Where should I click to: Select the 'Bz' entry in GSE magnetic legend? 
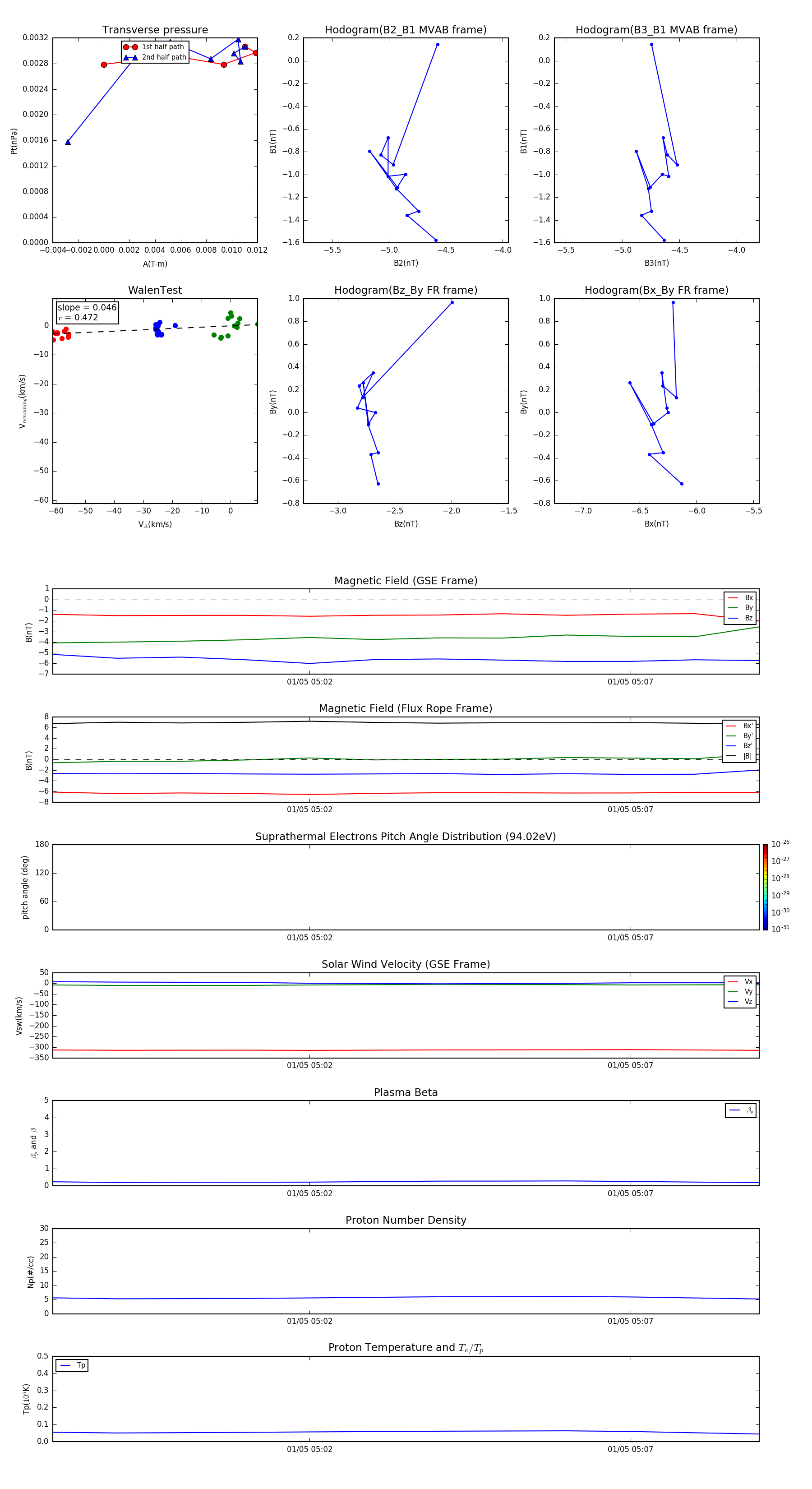740,618
